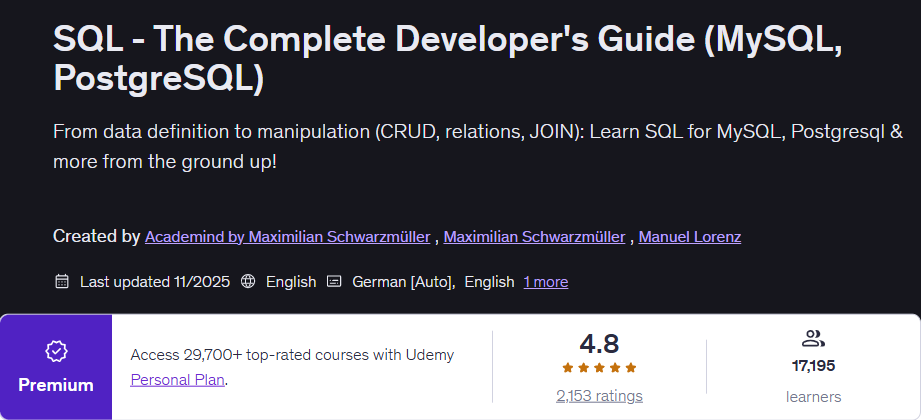Image resolution: width=921 pixels, height=420 pixels.
Task: Click the German [Auto] subtitle label
Action: (404, 282)
